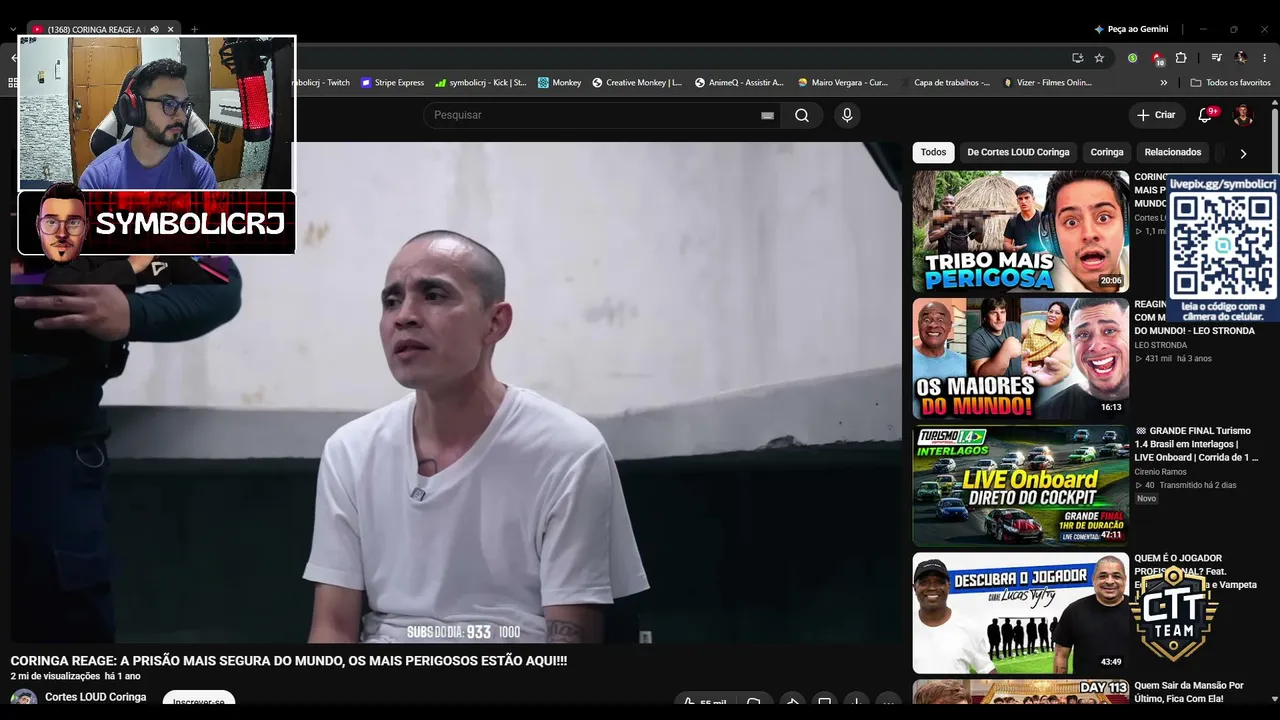Open the Capa de trabalhos bookmark
Image resolution: width=1280 pixels, height=720 pixels.
[946, 83]
